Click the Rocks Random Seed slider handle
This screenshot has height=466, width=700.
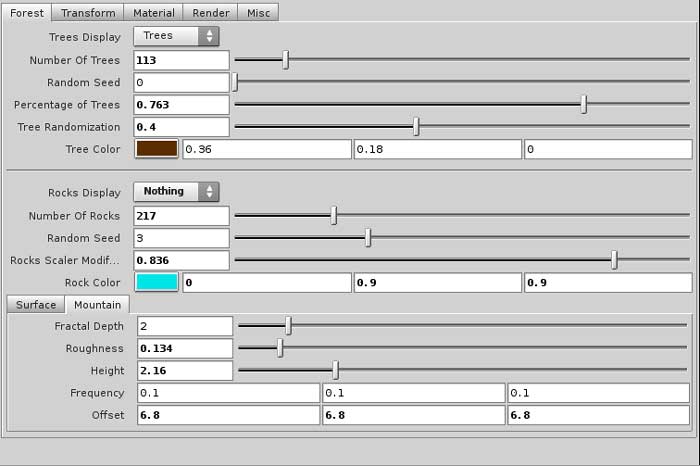click(x=368, y=237)
